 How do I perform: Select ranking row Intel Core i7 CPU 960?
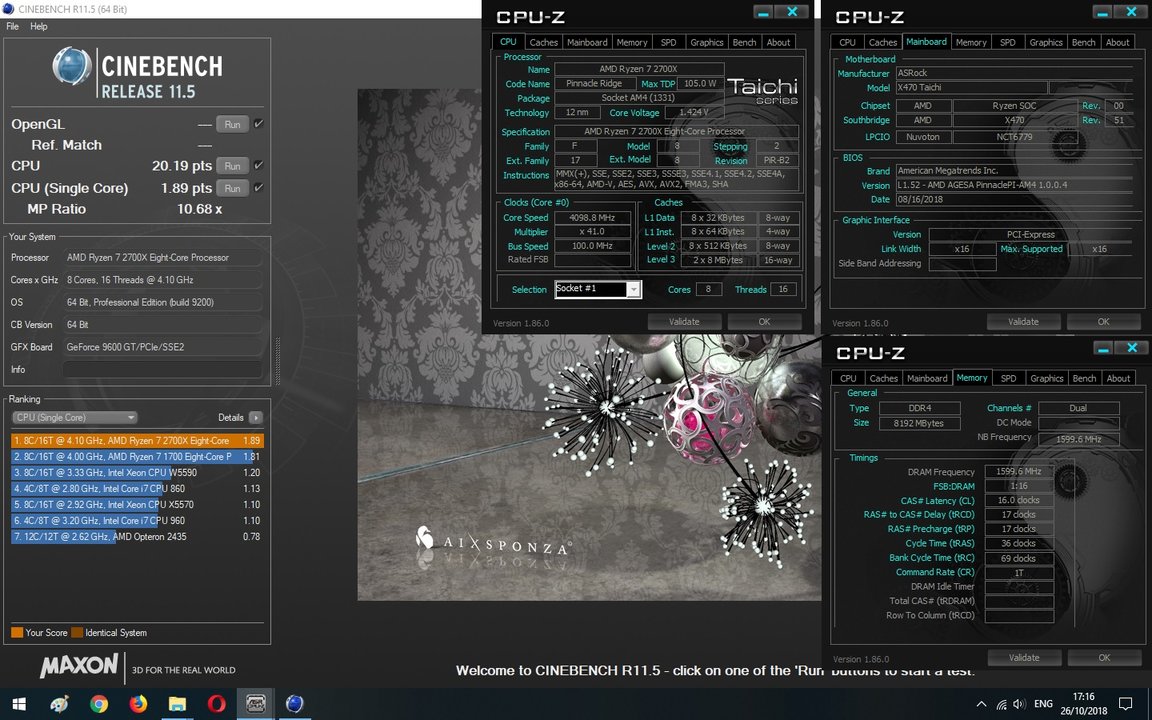(x=137, y=520)
